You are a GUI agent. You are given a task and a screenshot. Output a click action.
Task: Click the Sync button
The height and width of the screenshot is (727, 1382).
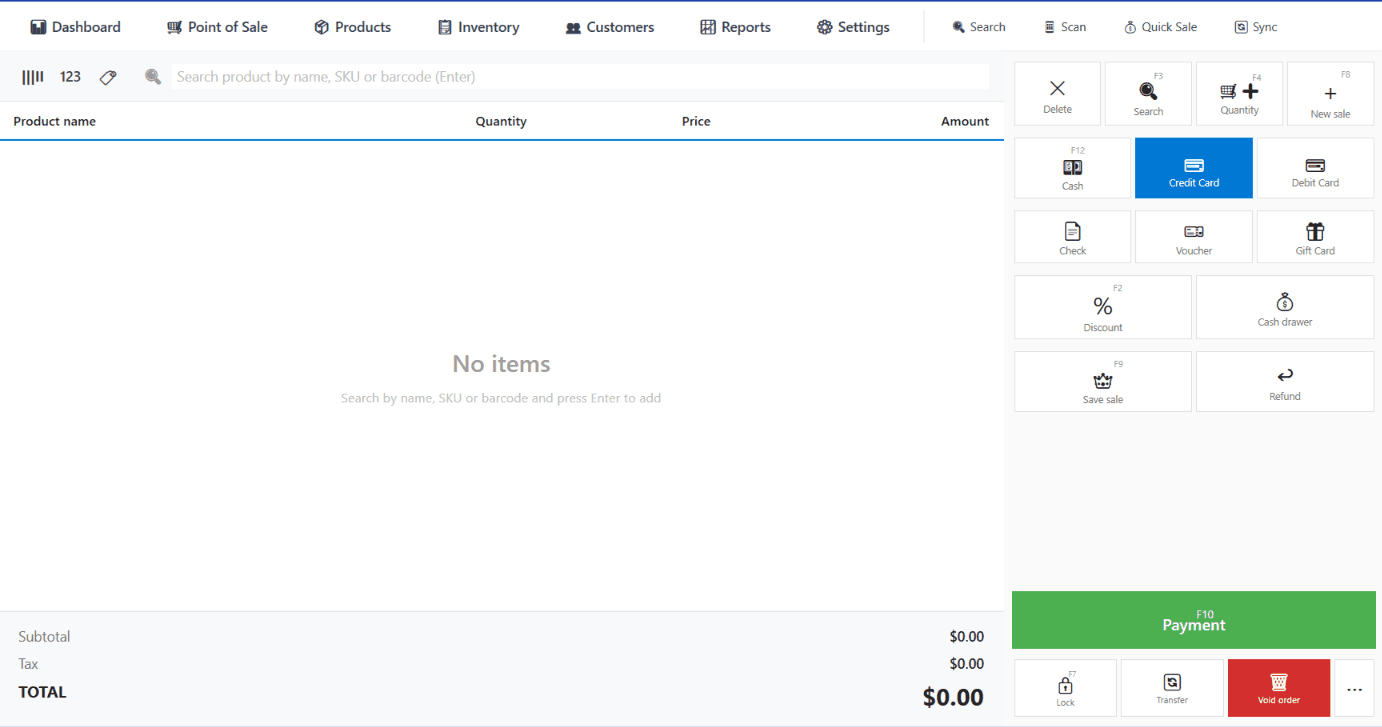click(1255, 27)
